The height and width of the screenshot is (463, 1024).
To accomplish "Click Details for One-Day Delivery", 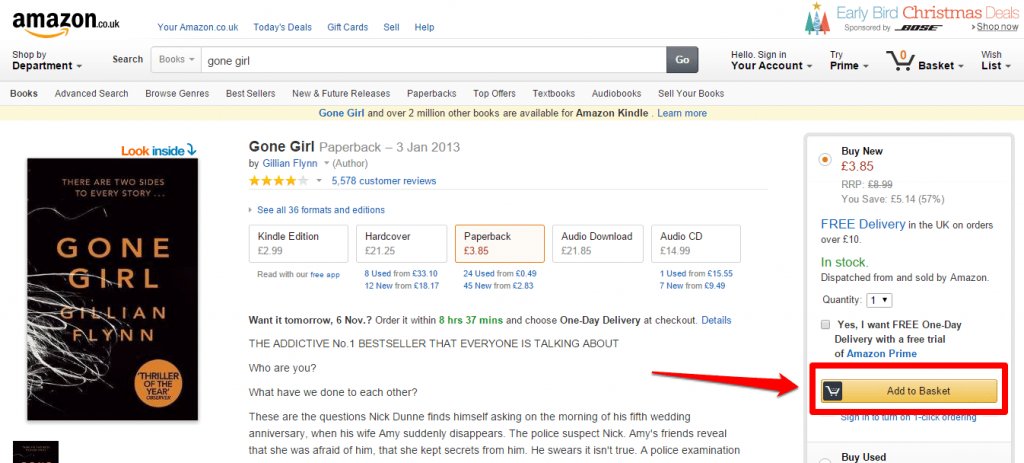I will coord(716,321).
